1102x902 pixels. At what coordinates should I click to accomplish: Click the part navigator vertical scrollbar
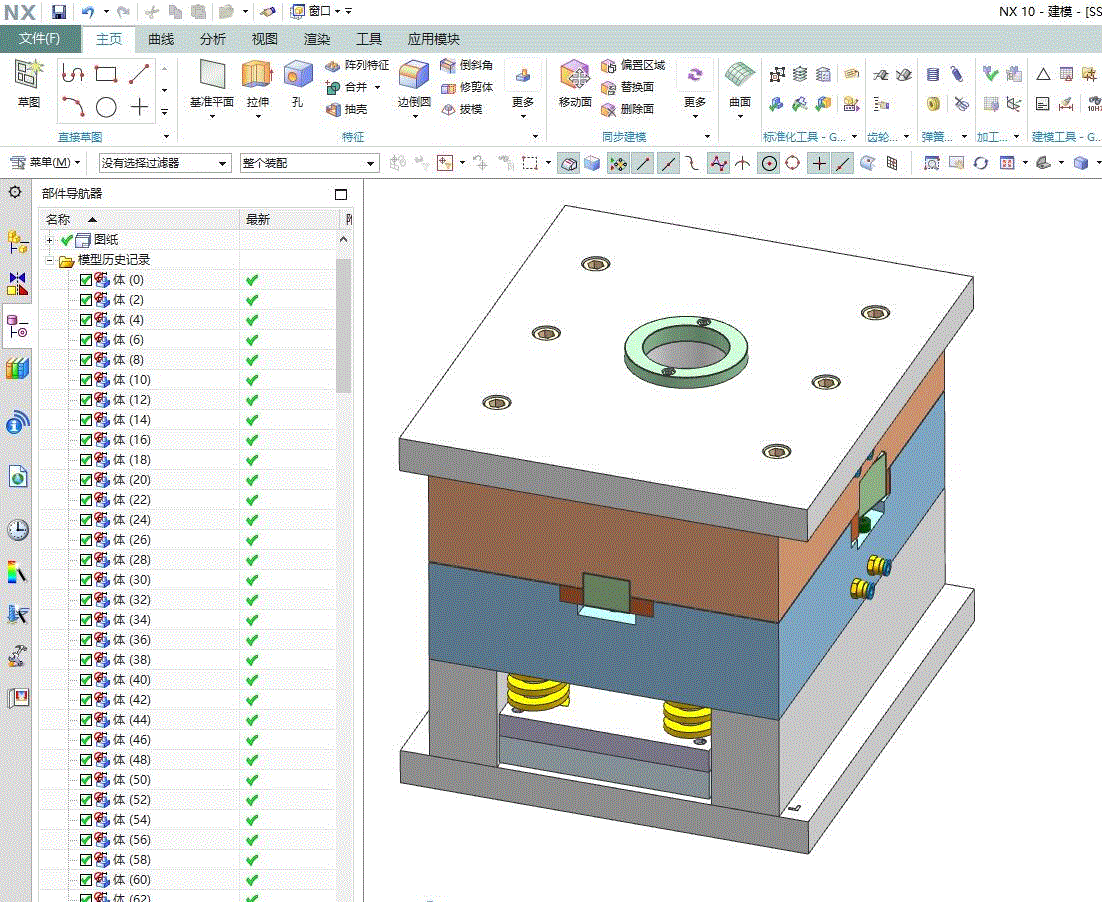point(343,325)
